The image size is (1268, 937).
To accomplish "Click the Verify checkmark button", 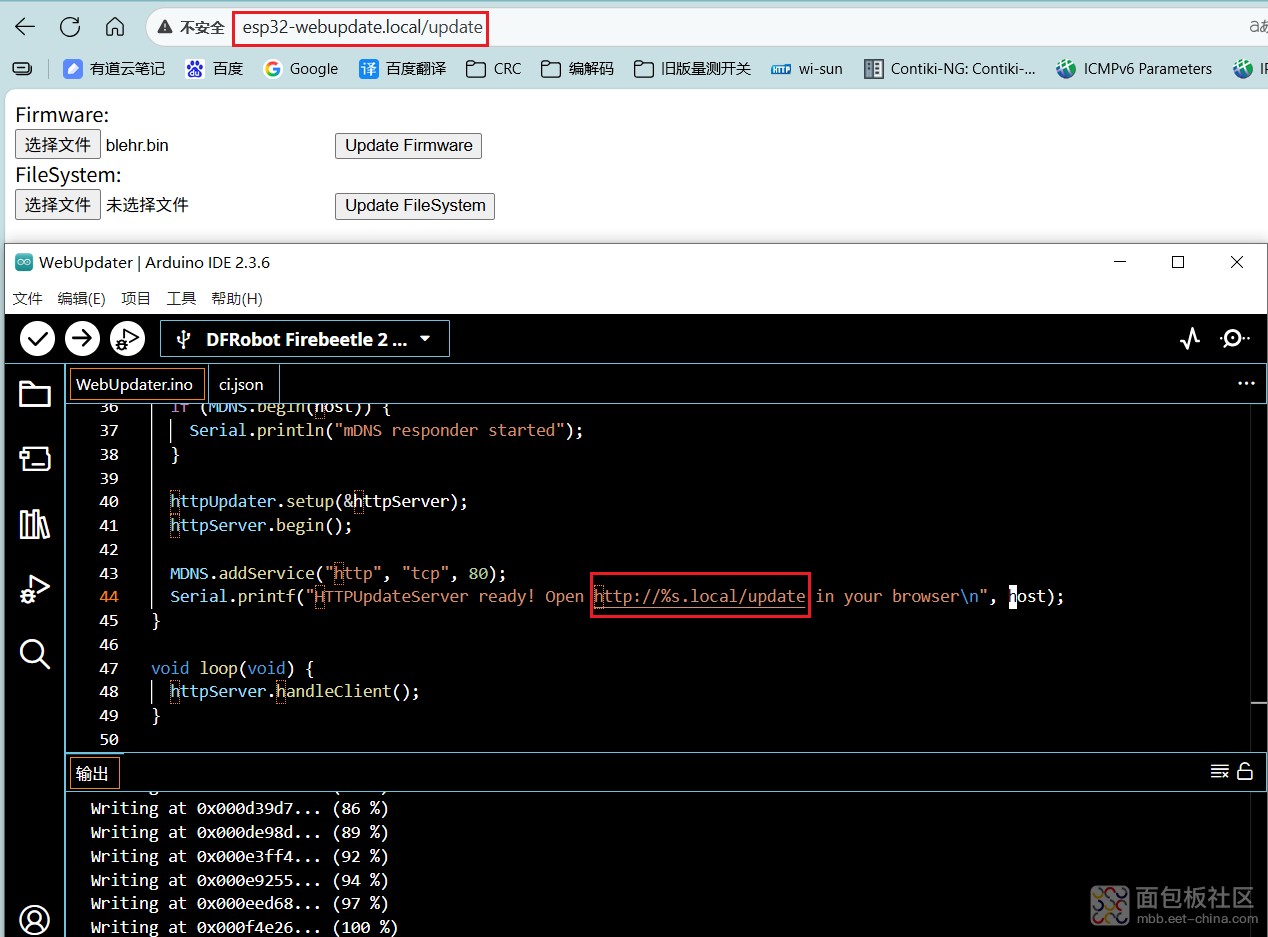I will 38,339.
